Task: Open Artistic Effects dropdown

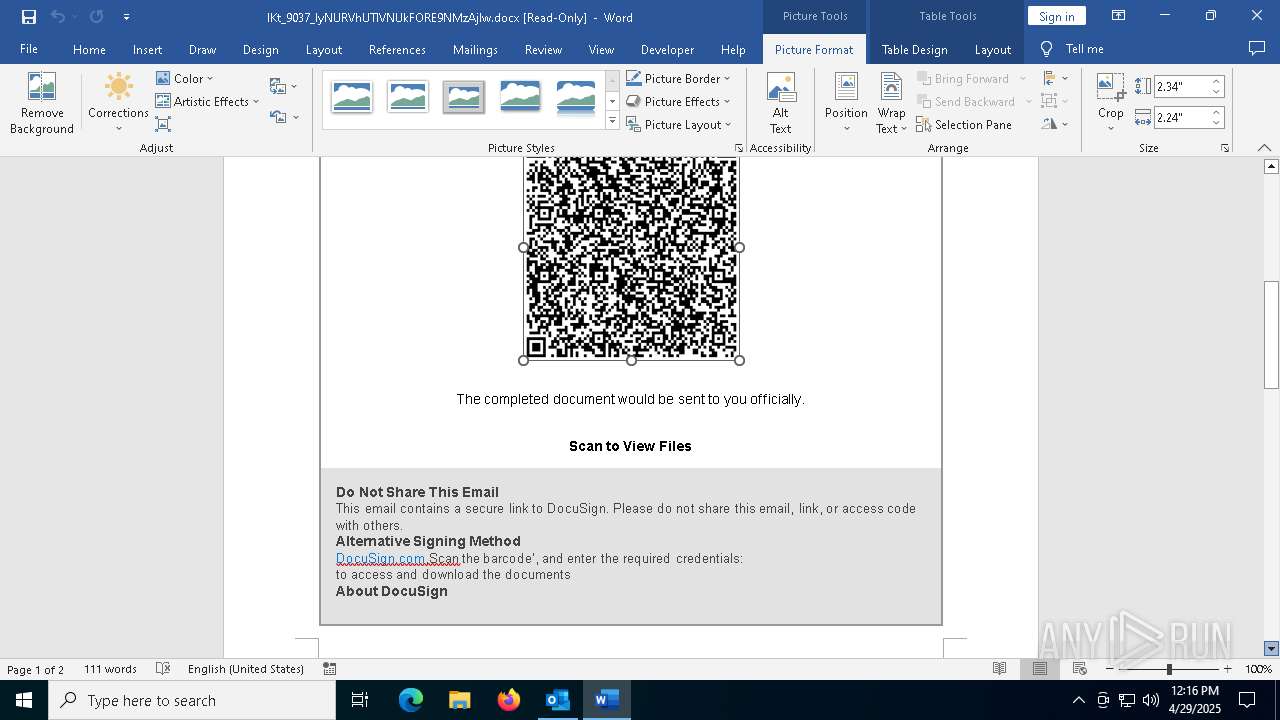Action: [x=207, y=101]
